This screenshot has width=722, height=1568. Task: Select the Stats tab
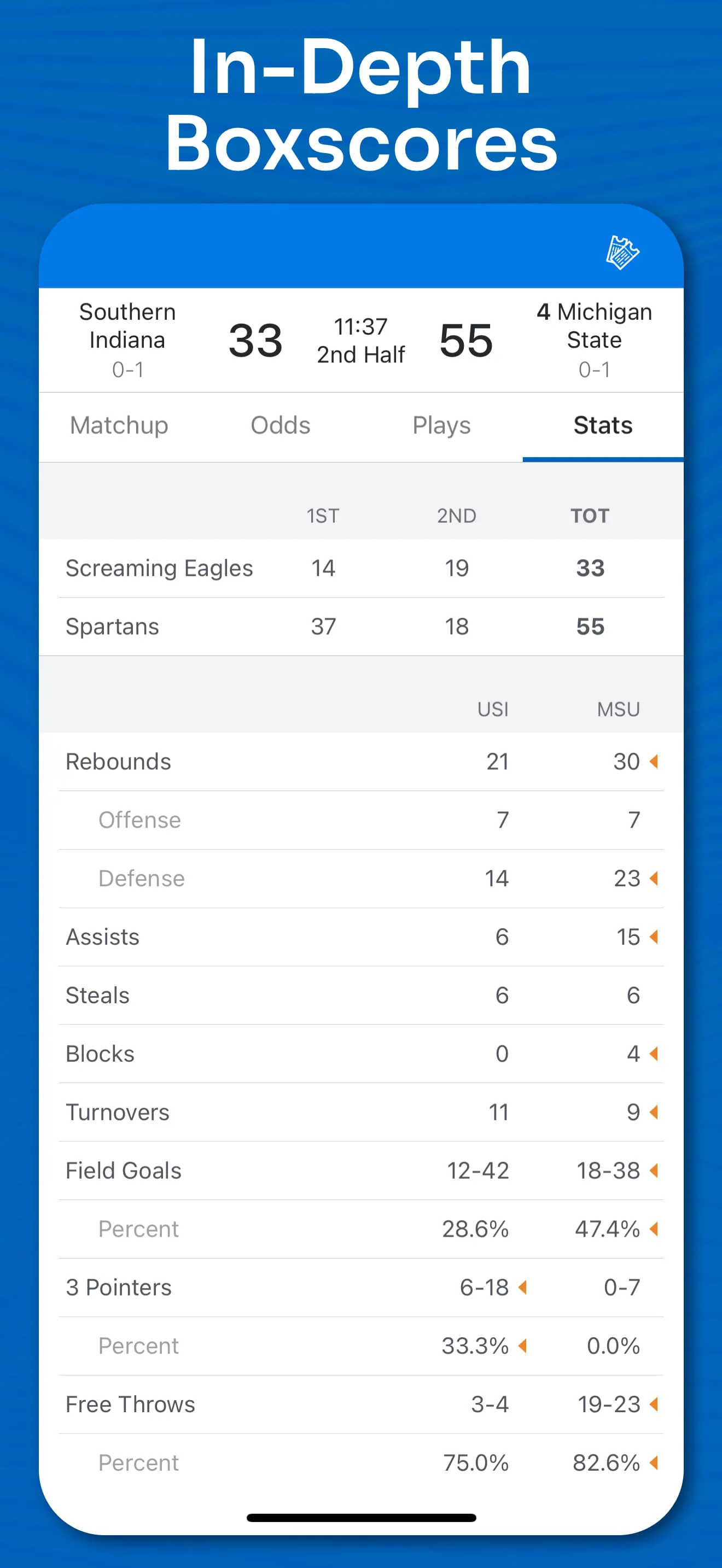click(603, 425)
